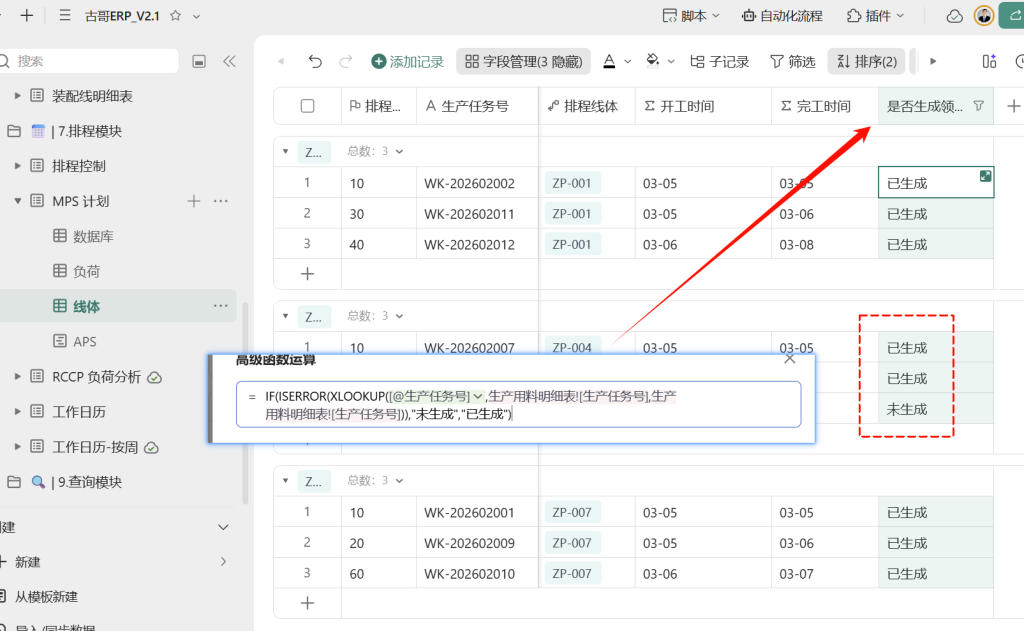Select the WK-202602009 cell
Viewport: 1024px width, 631px height.
477,543
